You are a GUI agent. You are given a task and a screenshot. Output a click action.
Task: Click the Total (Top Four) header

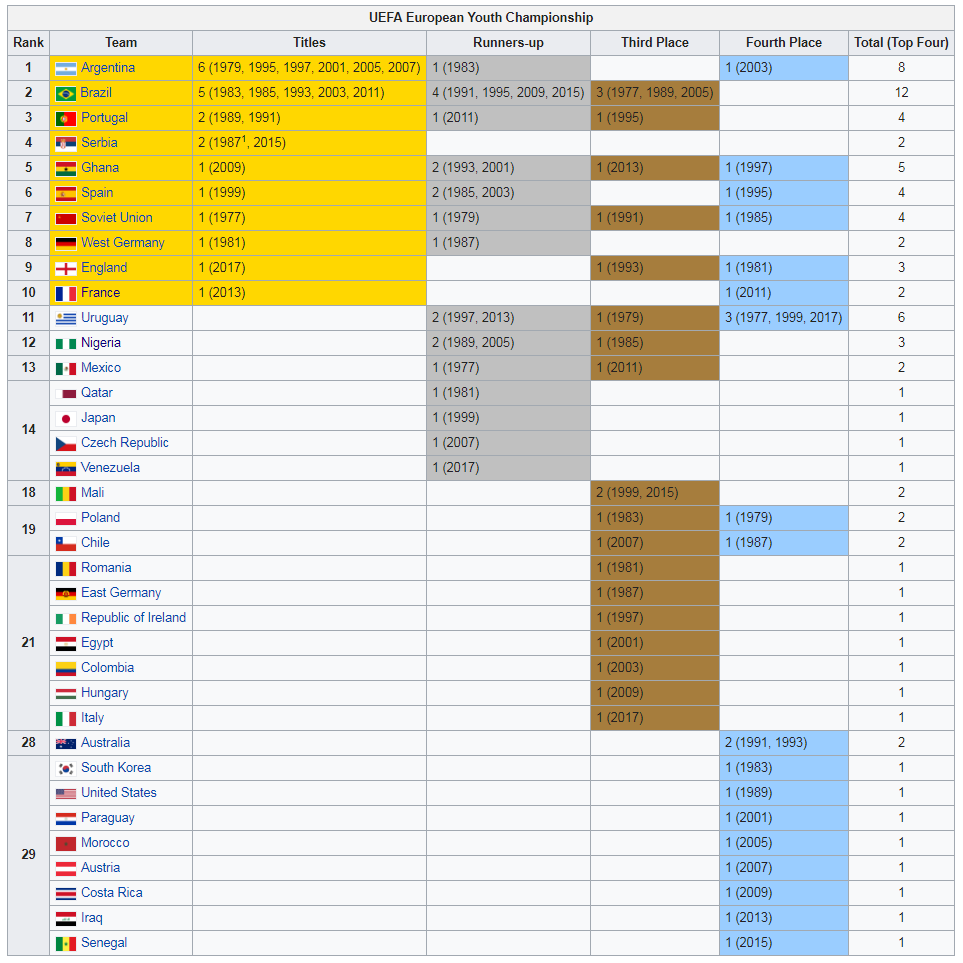[901, 42]
